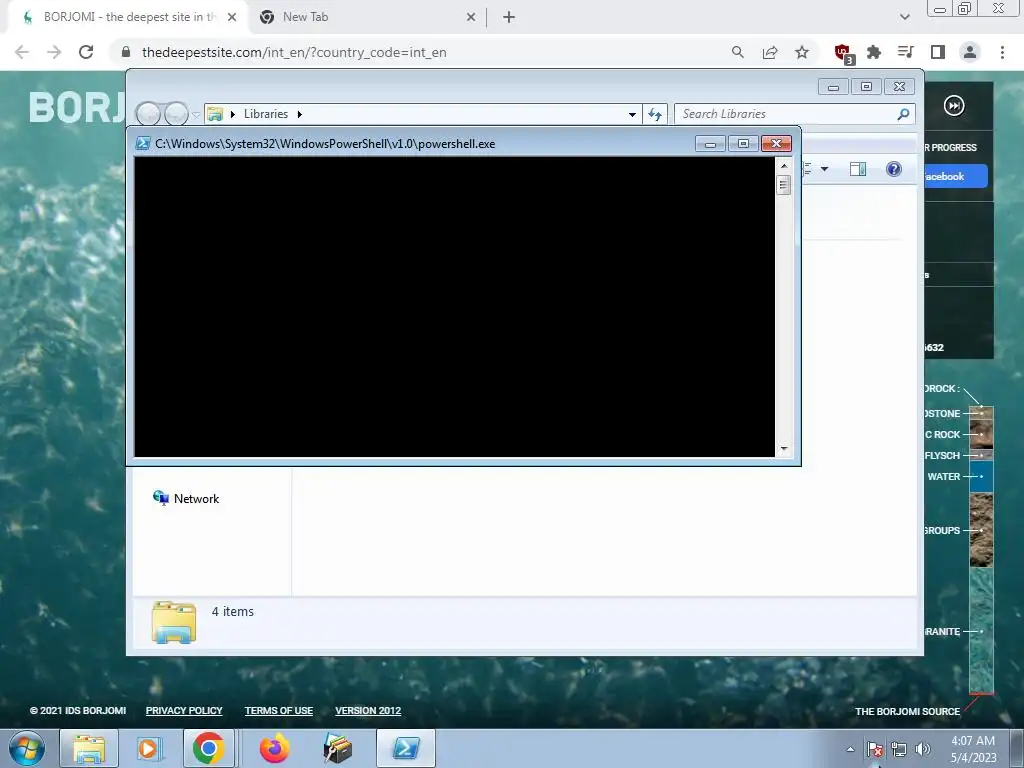Maximize the PowerShell window
1024x768 pixels.
pyautogui.click(x=743, y=144)
